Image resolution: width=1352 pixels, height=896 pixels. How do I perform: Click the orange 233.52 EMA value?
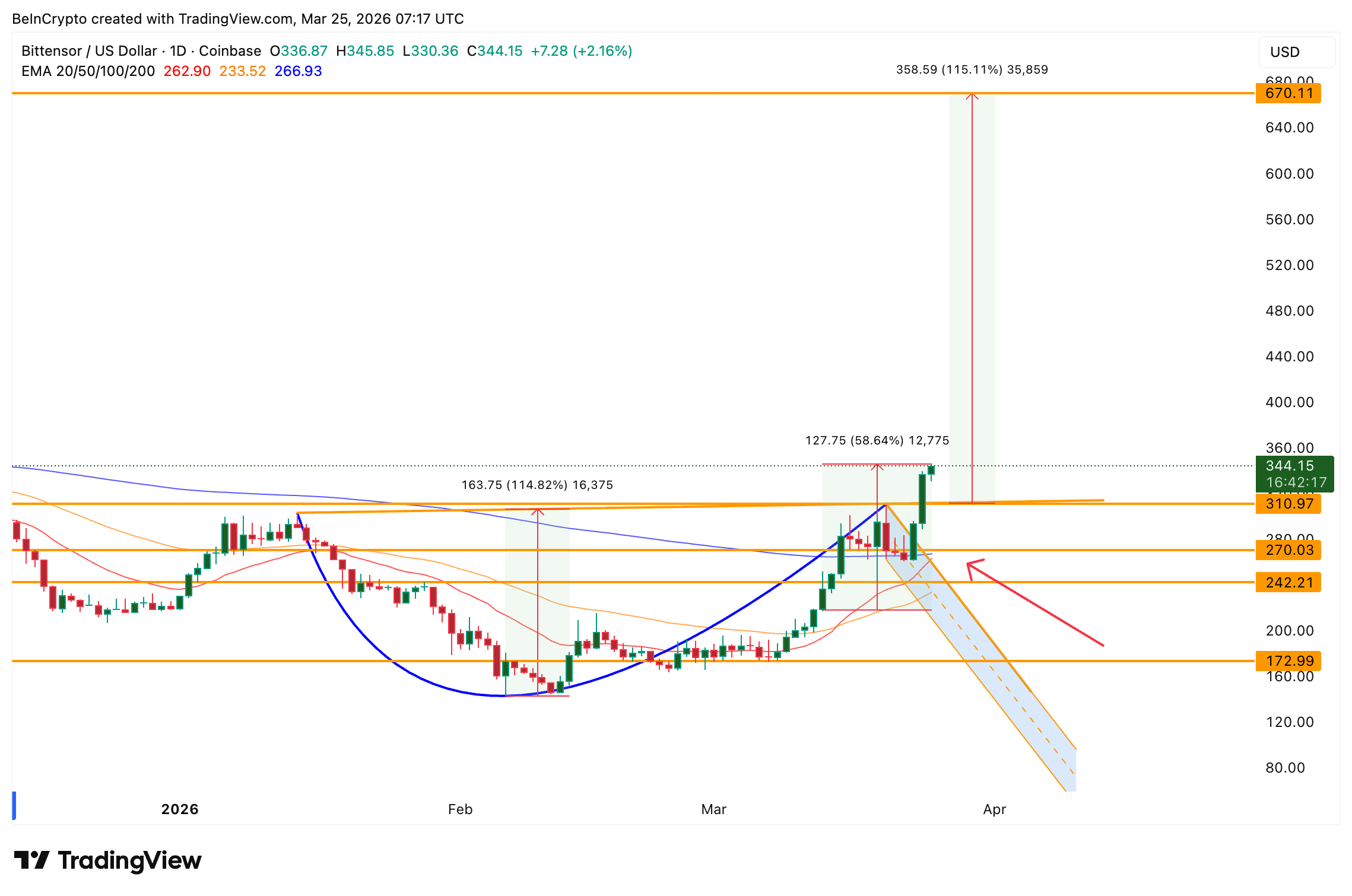coord(242,71)
